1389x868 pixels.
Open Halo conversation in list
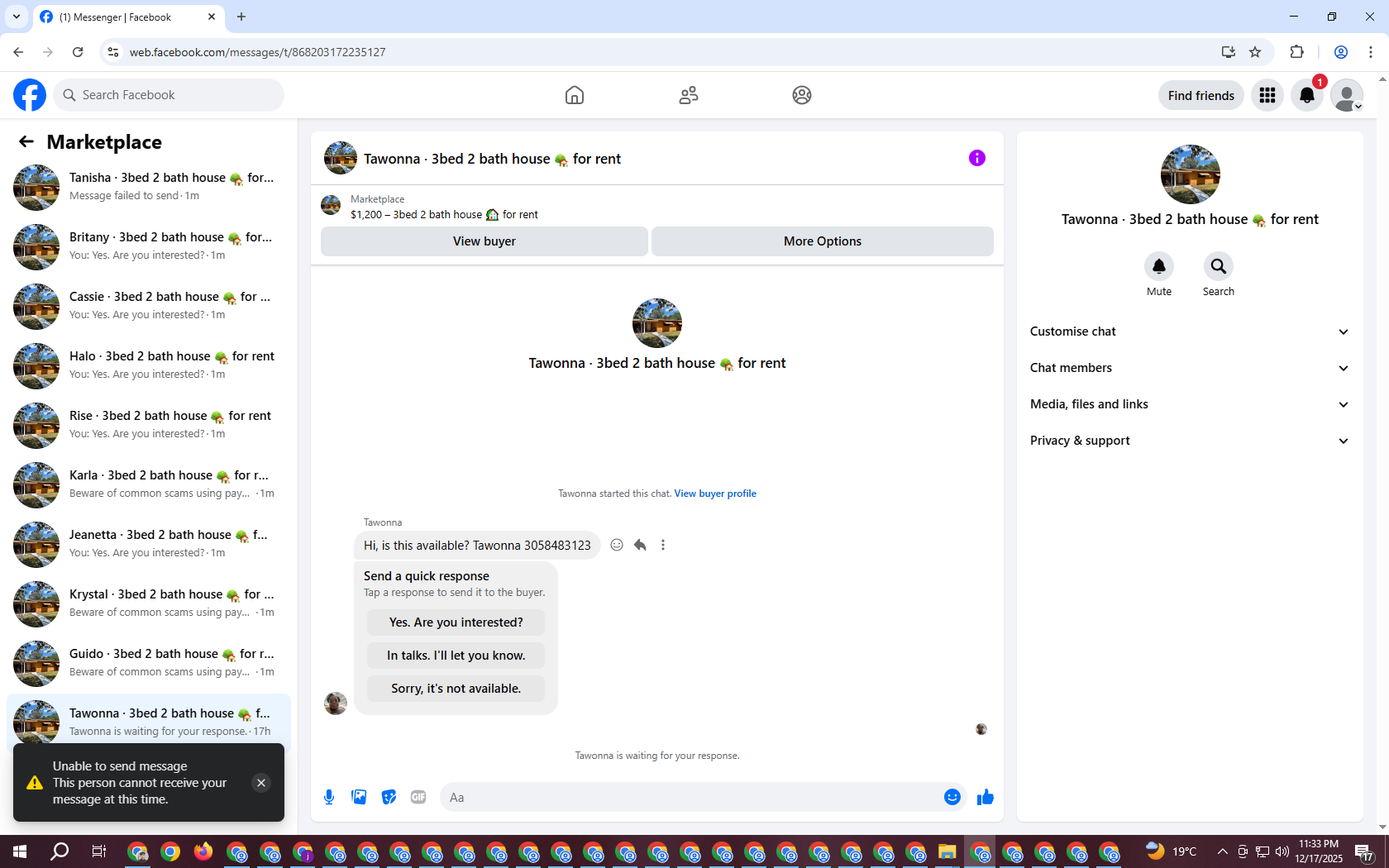(x=149, y=366)
